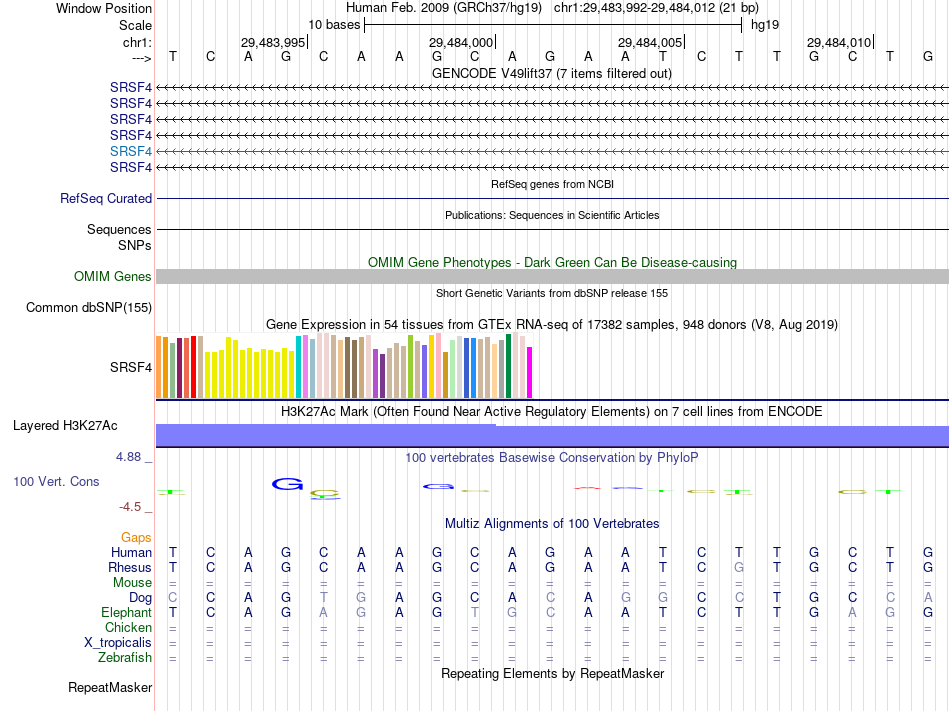Select the 100 Vert. Cons track label

(x=56, y=481)
